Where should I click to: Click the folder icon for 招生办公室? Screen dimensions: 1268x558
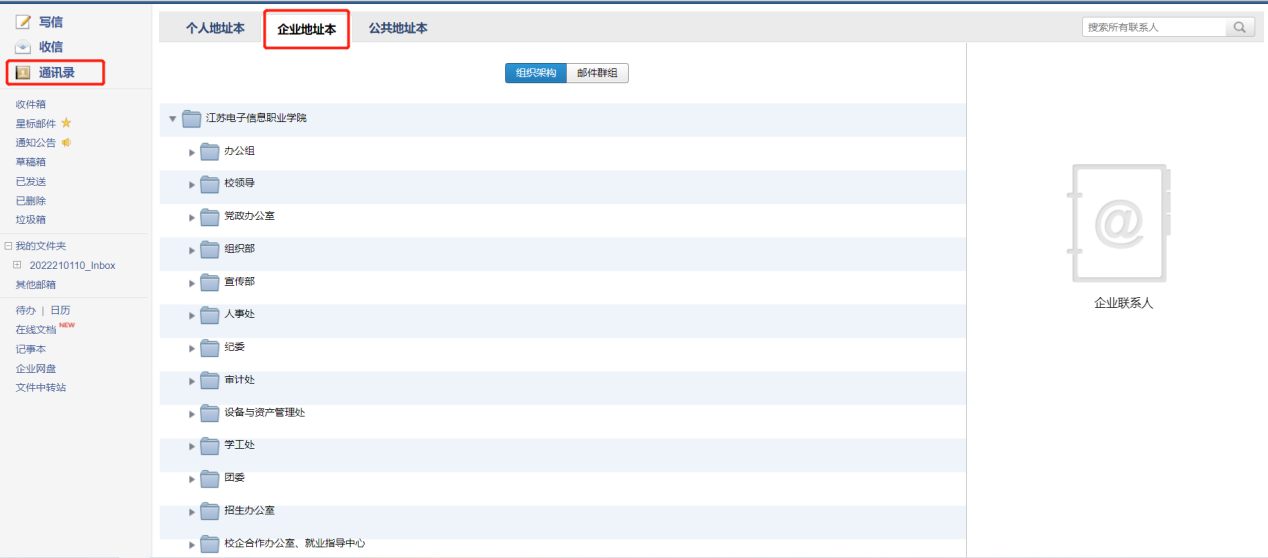(210, 512)
